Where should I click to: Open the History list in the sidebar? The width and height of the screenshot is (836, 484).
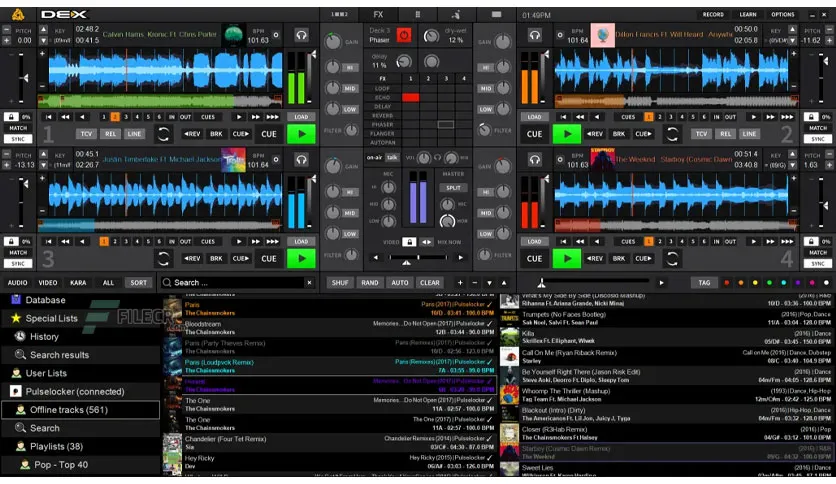(44, 337)
